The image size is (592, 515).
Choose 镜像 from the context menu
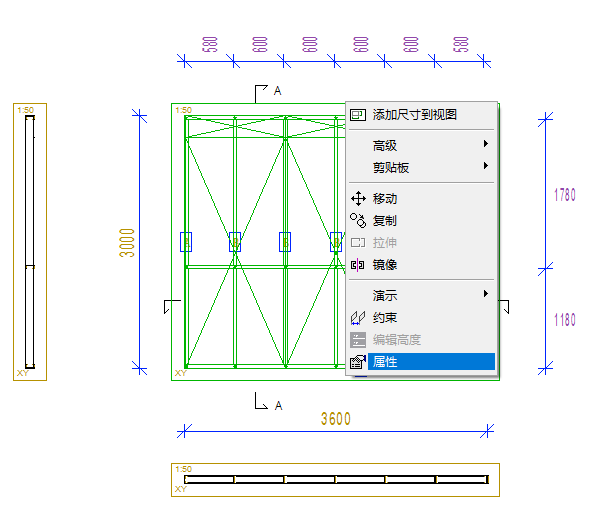click(x=422, y=265)
